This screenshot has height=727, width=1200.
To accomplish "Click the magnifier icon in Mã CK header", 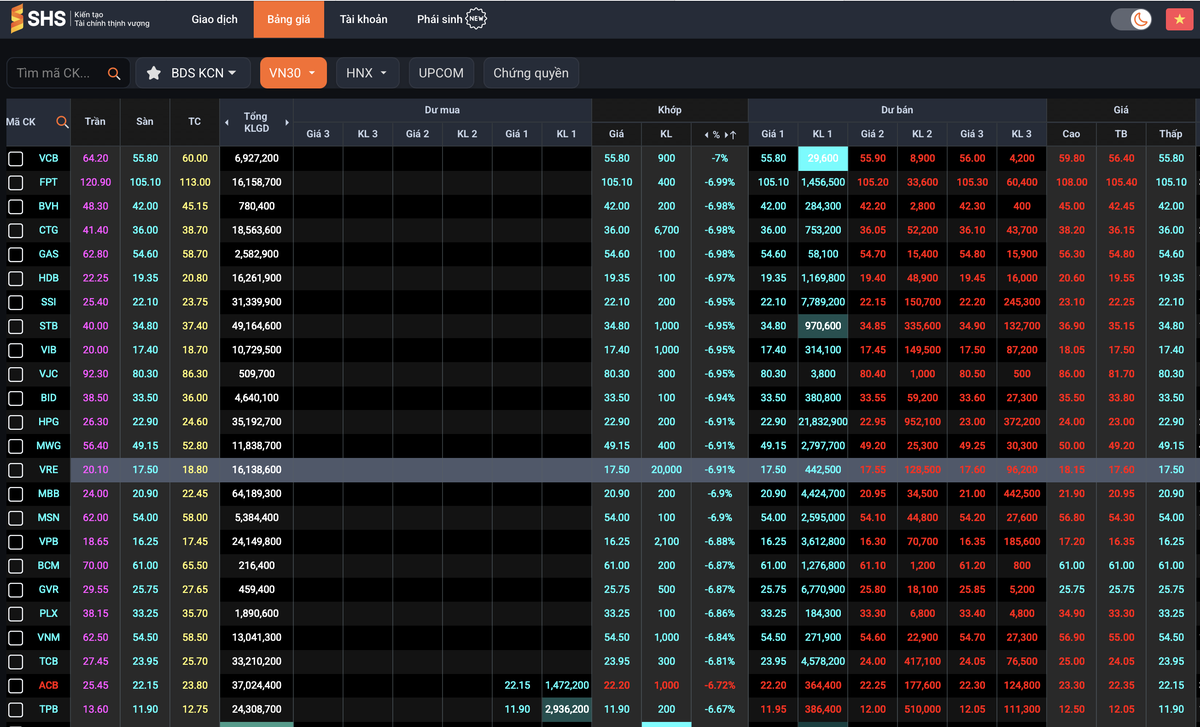I will click(x=62, y=122).
